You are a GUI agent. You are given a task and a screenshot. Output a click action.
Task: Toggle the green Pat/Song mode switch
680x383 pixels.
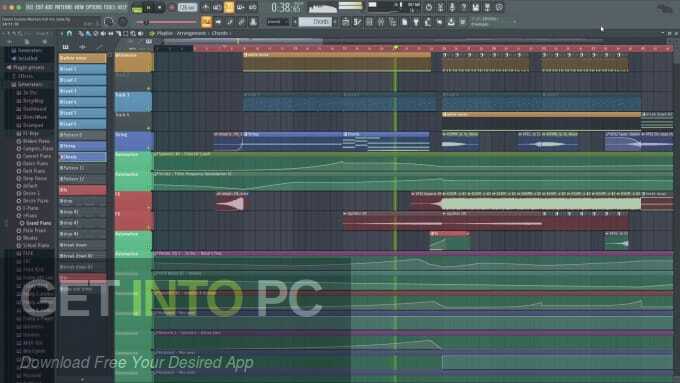pyautogui.click(x=137, y=9)
